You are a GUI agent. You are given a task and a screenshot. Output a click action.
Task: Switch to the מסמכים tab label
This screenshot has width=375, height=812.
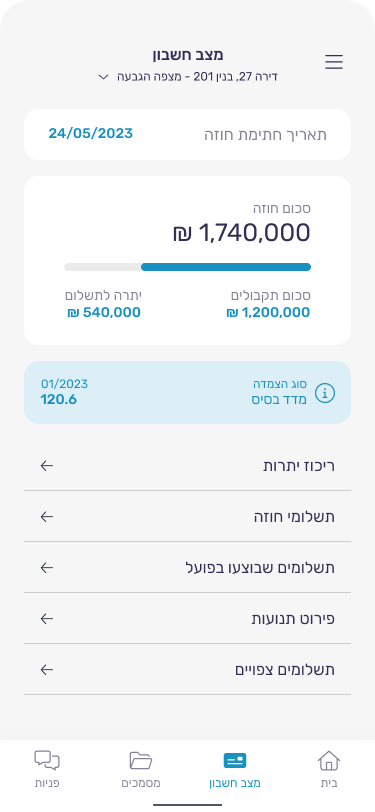point(141,783)
